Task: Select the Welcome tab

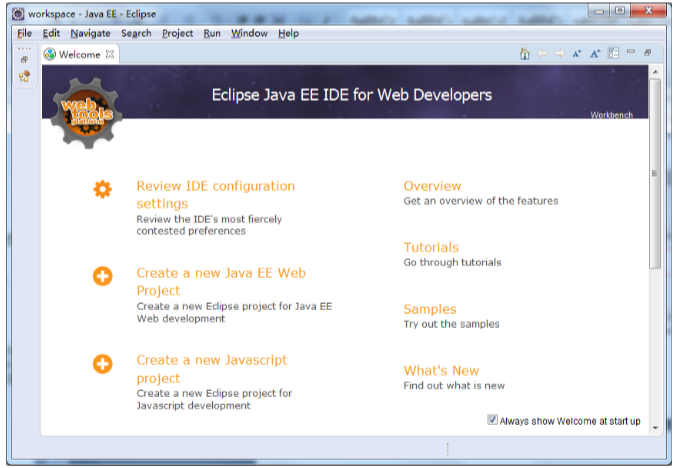Action: (80, 54)
